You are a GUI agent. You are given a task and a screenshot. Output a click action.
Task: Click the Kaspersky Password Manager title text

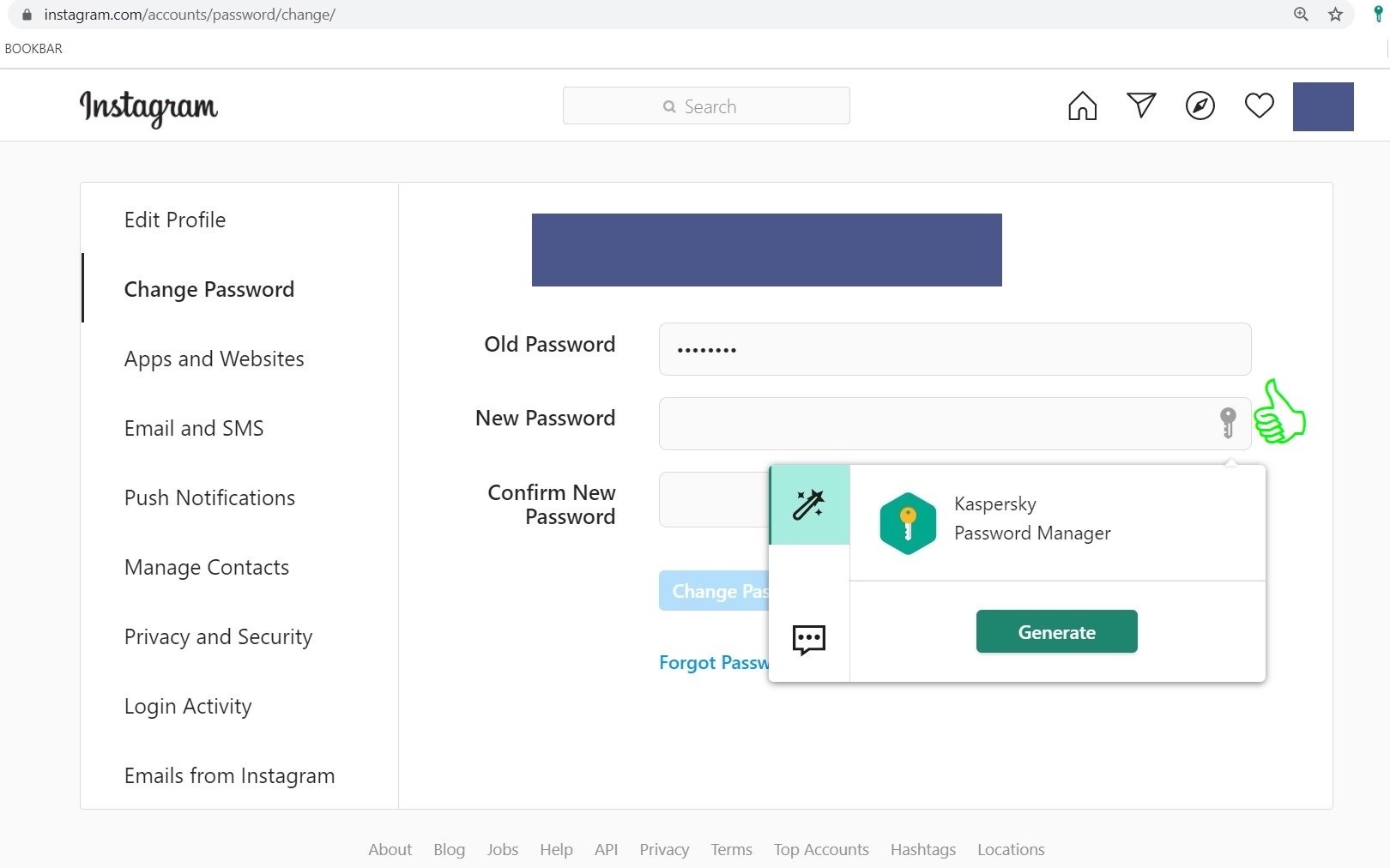click(x=1032, y=519)
